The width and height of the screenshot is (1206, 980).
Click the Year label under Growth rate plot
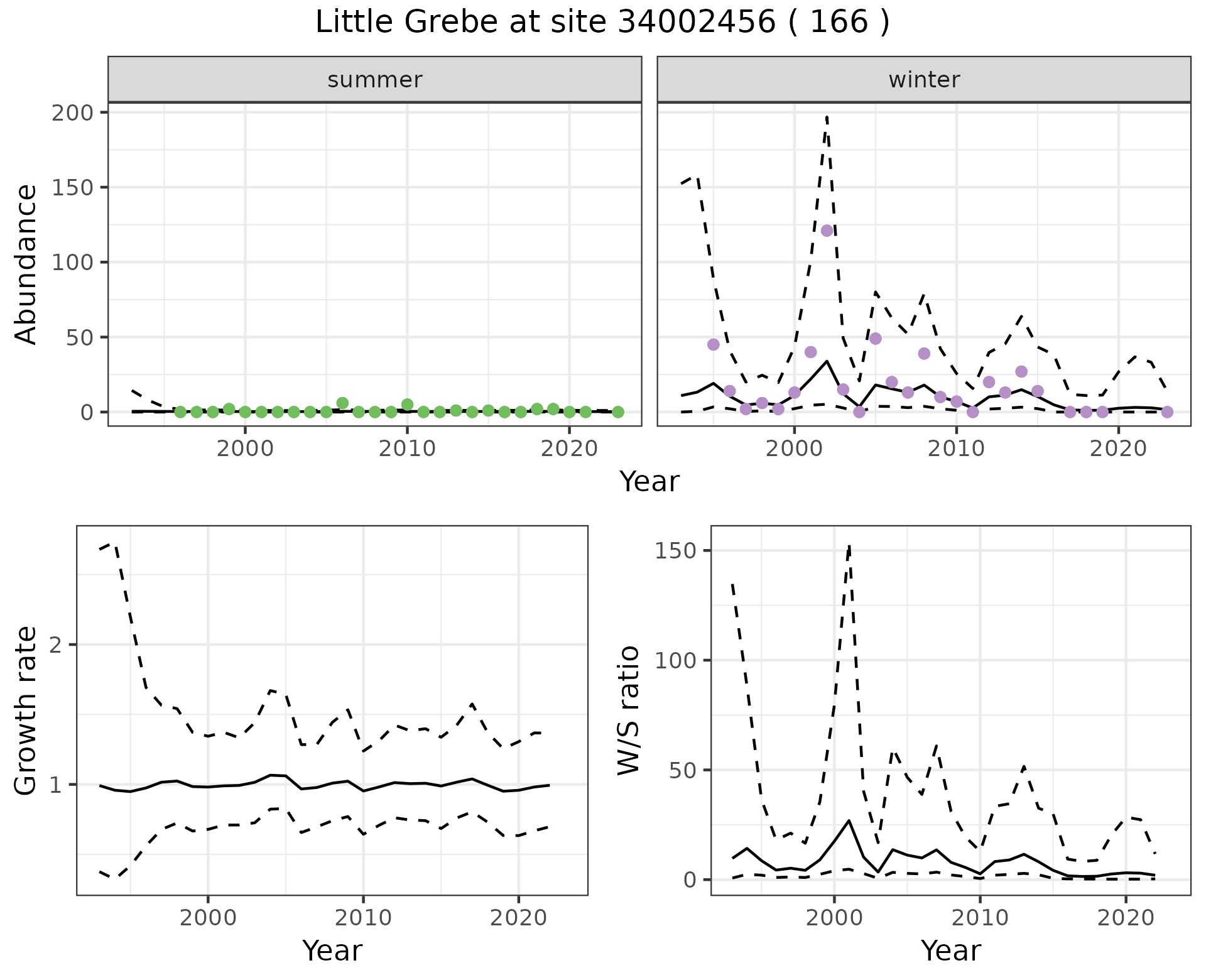point(332,950)
